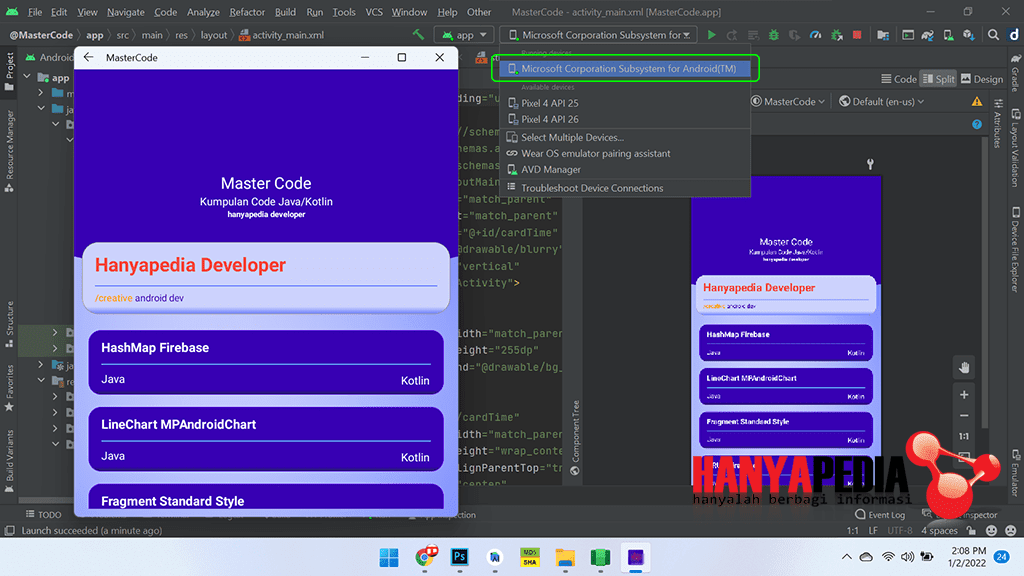1024x576 pixels.
Task: Zoom out with the minus button in the design preview
Action: [x=964, y=415]
